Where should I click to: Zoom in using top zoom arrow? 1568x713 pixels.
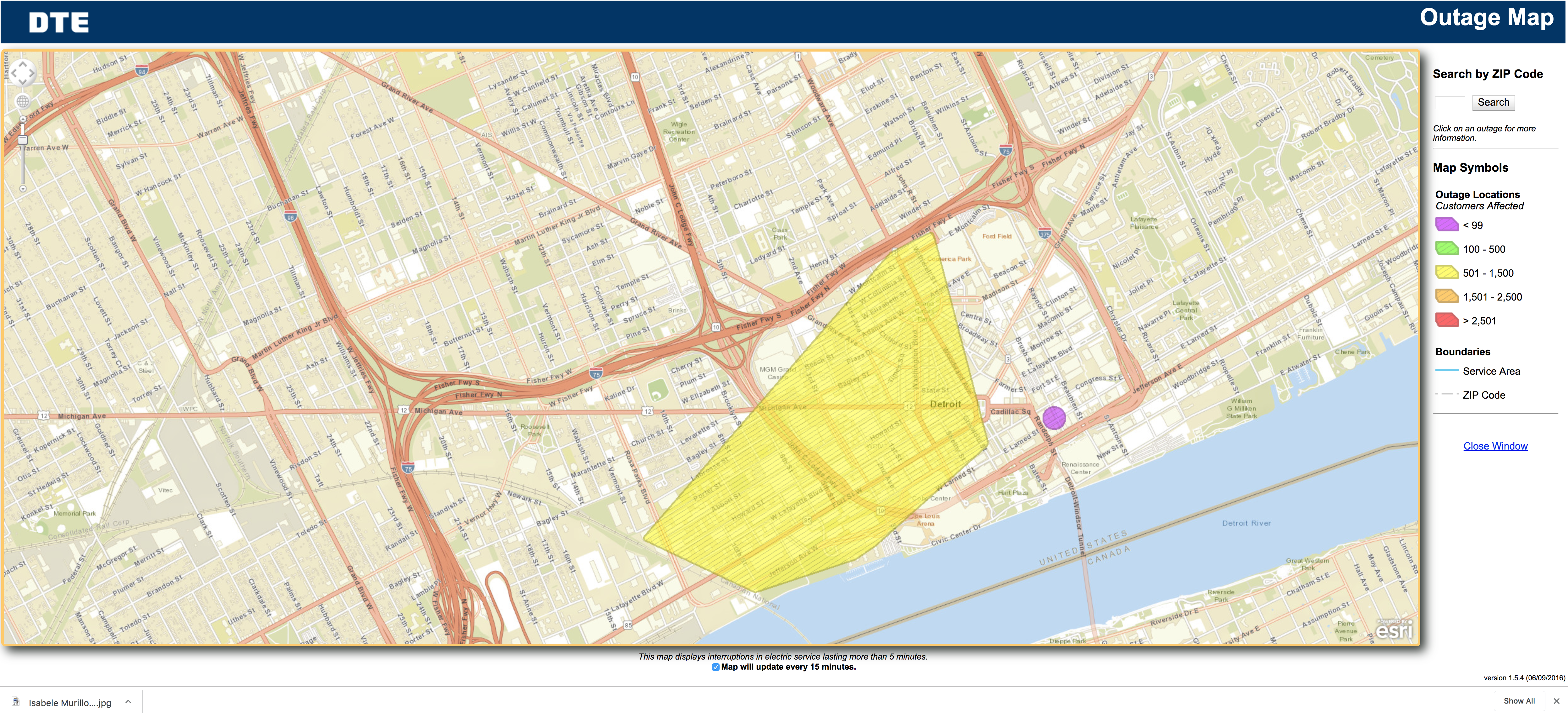pos(23,119)
